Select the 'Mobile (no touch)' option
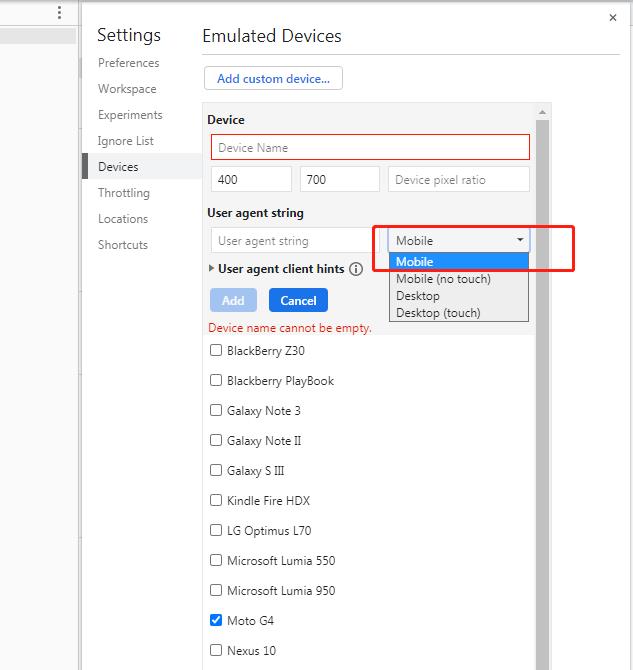The image size is (633, 670). (443, 279)
